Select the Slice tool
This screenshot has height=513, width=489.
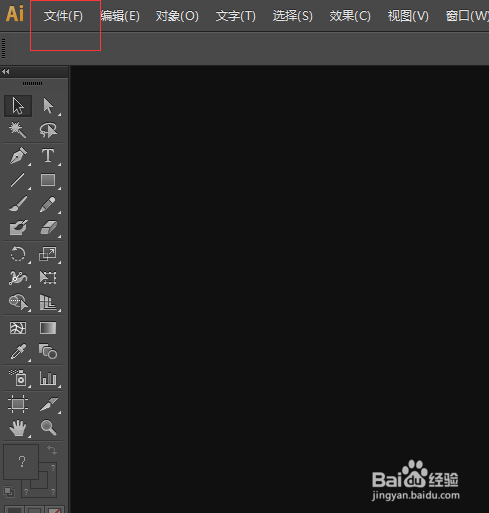coord(48,404)
